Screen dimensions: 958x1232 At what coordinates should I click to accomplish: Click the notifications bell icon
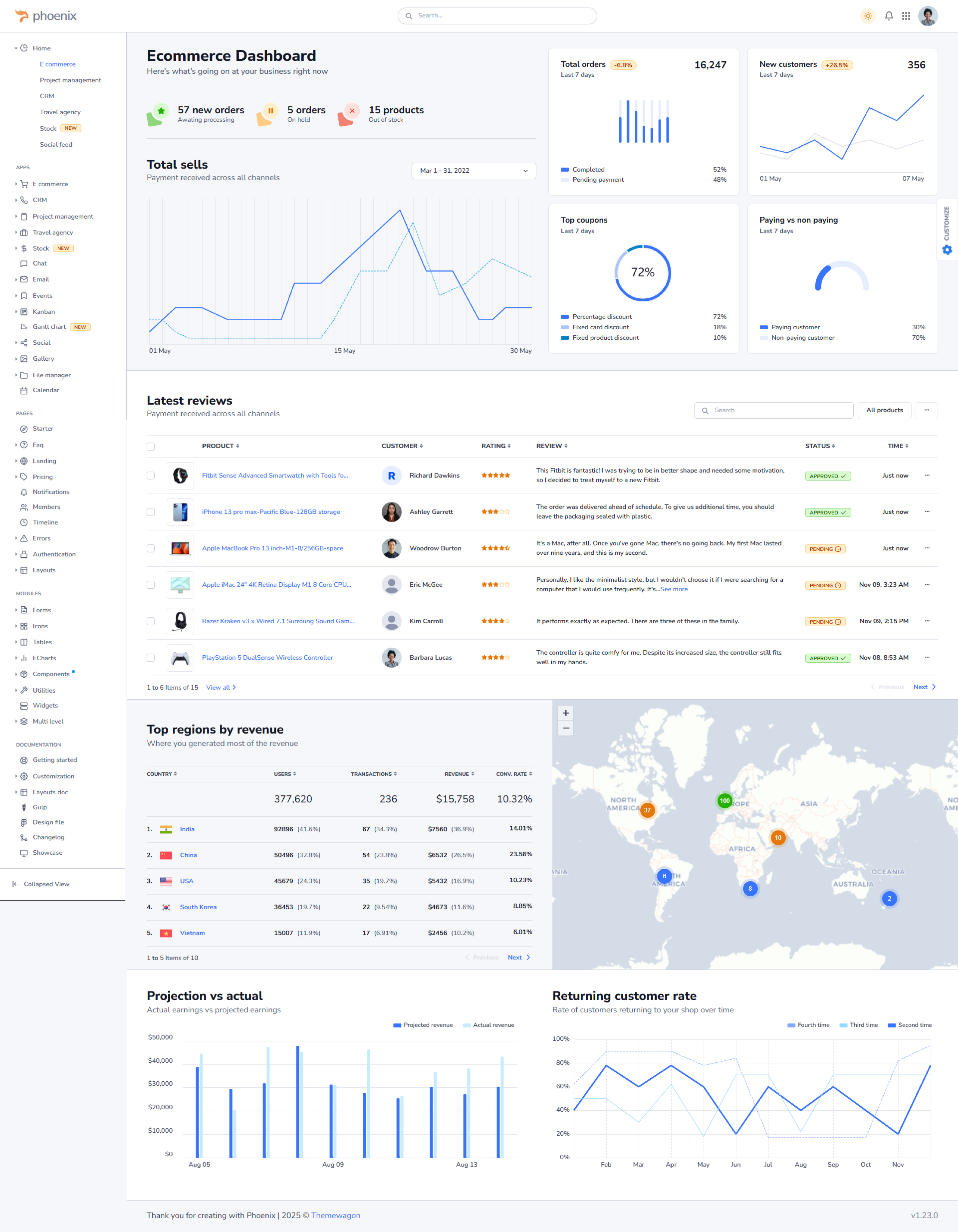point(889,16)
